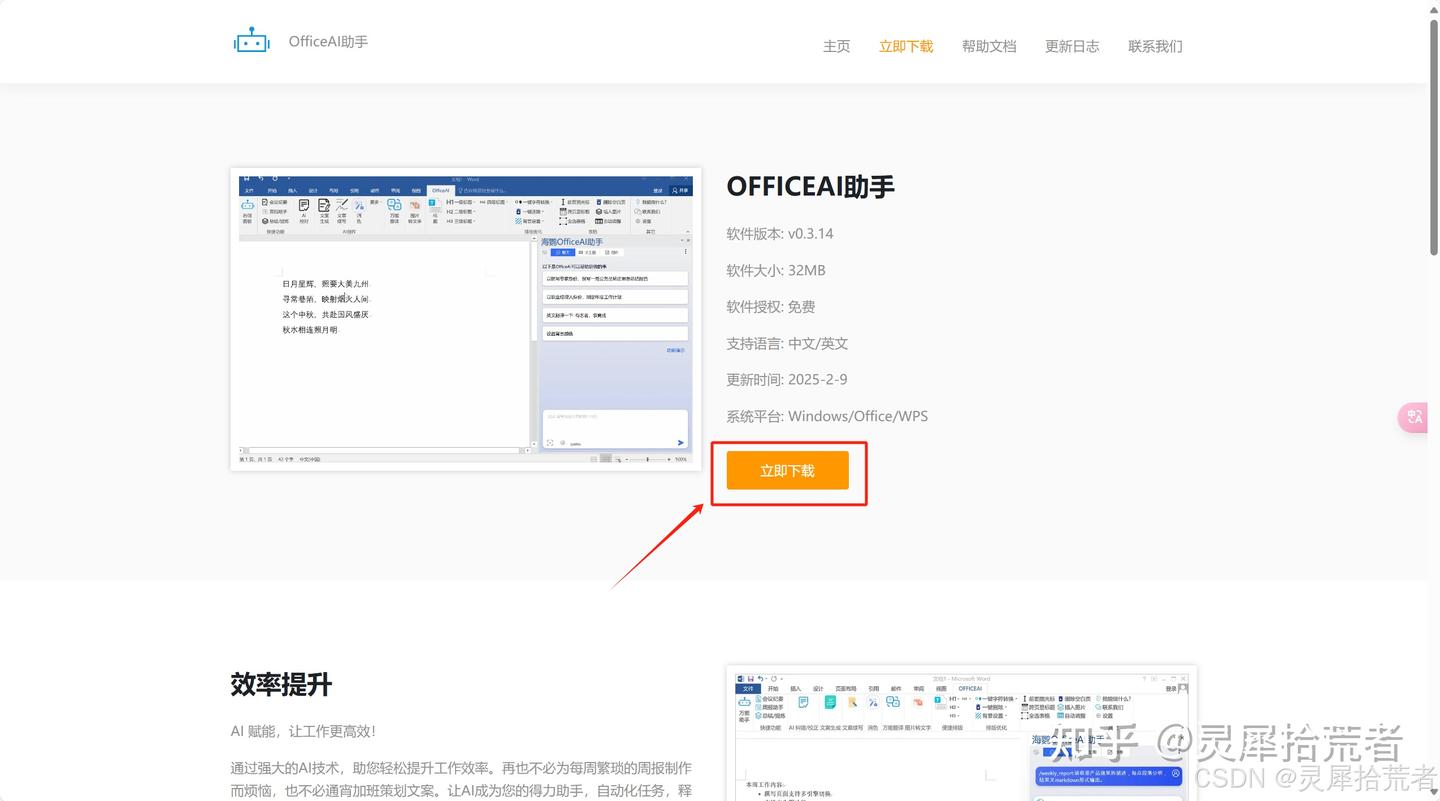1440x801 pixels.
Task: Click the orange 立即下载 download button
Action: [x=788, y=470]
